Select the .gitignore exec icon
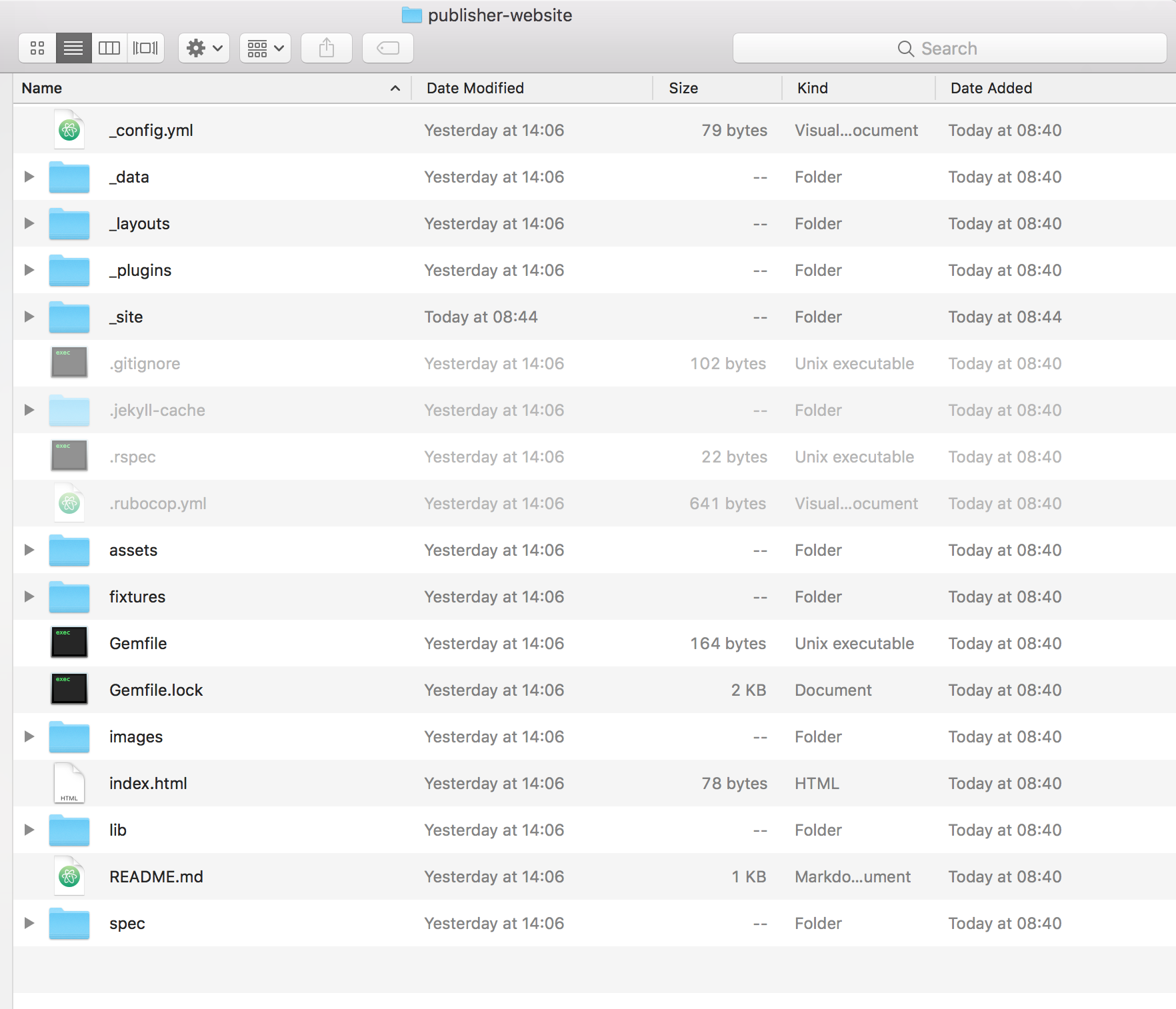This screenshot has width=1176, height=1009. click(69, 363)
